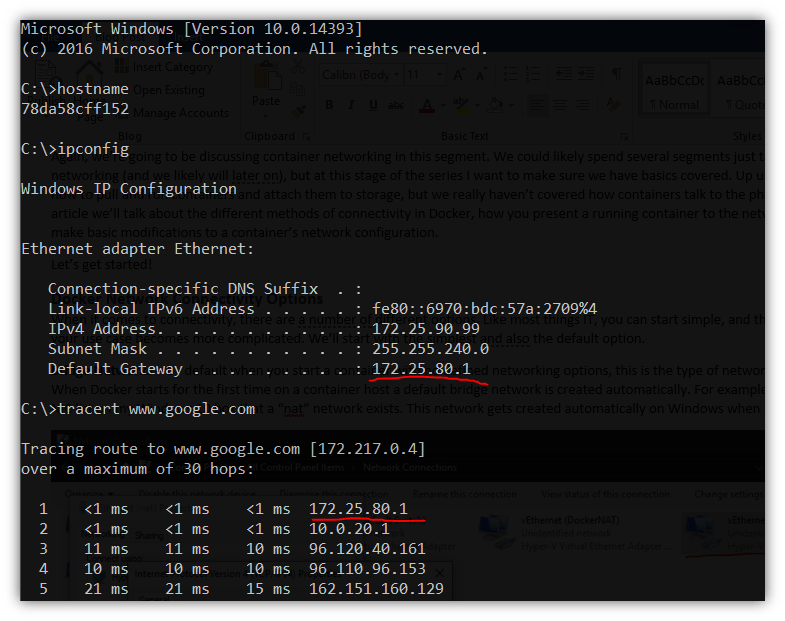Click the Align Left icon
The width and height of the screenshot is (785, 621).
click(538, 105)
